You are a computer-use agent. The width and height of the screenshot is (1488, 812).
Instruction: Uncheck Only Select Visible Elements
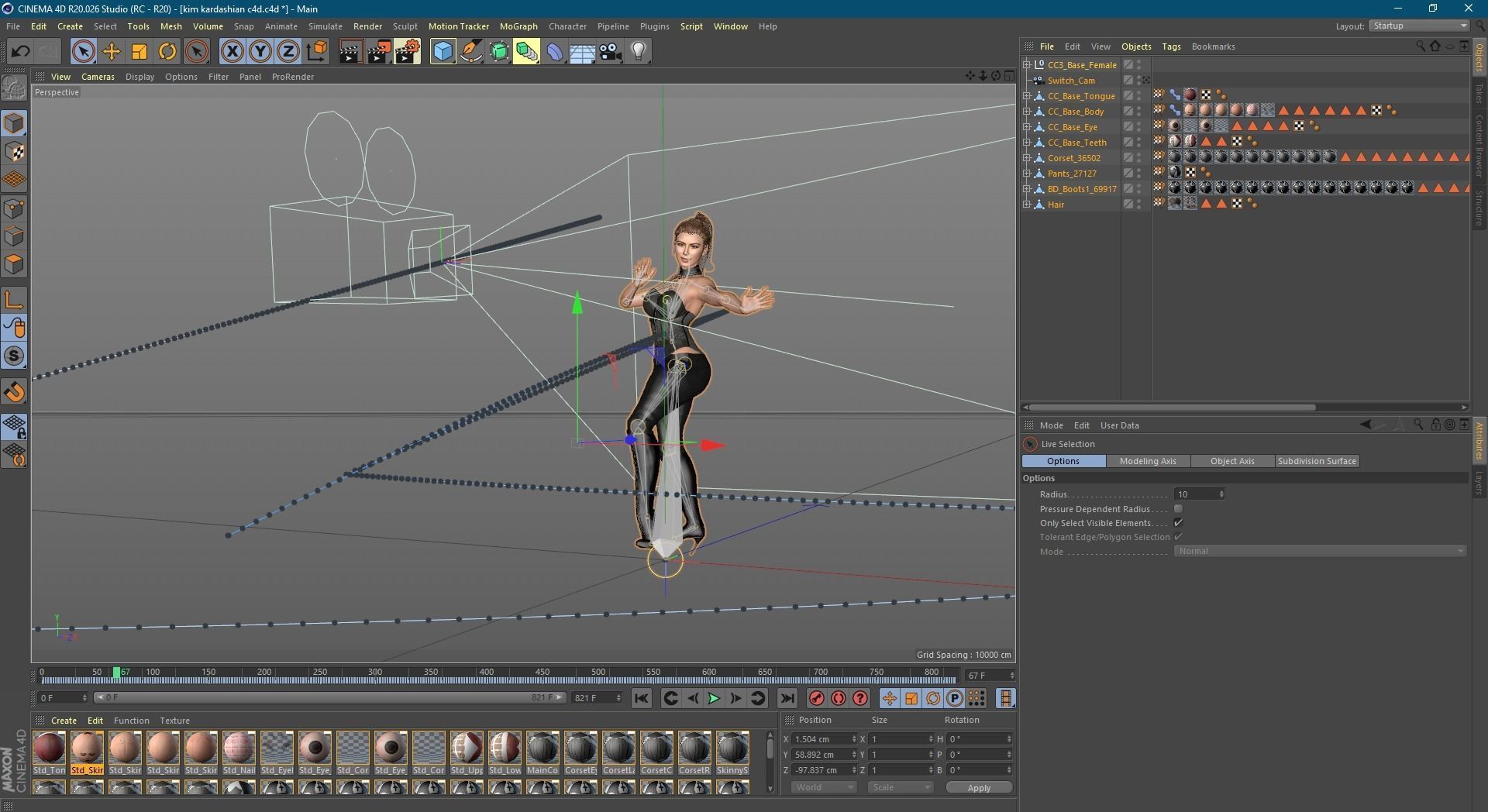coord(1178,523)
